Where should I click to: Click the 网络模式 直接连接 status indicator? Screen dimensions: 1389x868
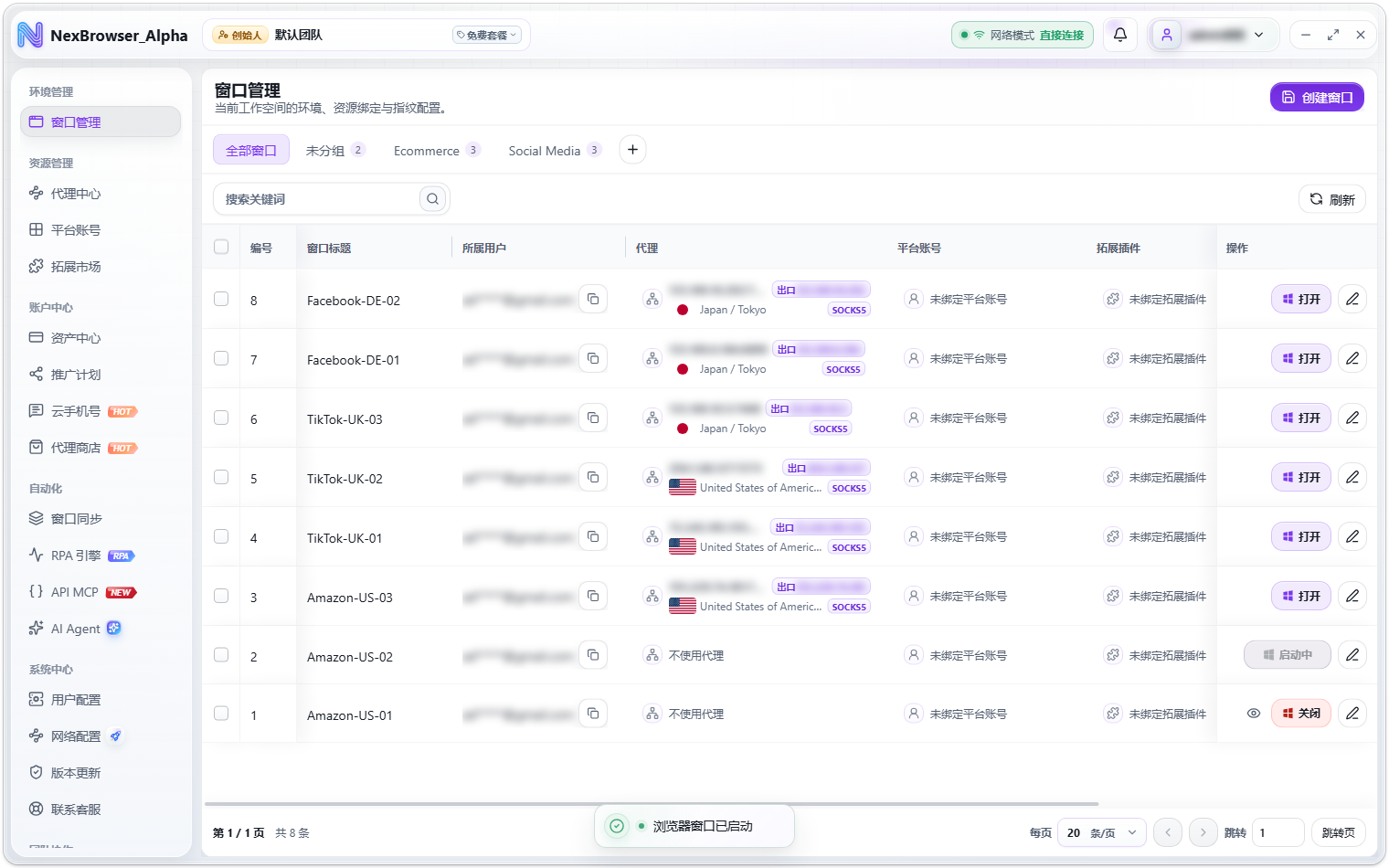pos(1023,35)
